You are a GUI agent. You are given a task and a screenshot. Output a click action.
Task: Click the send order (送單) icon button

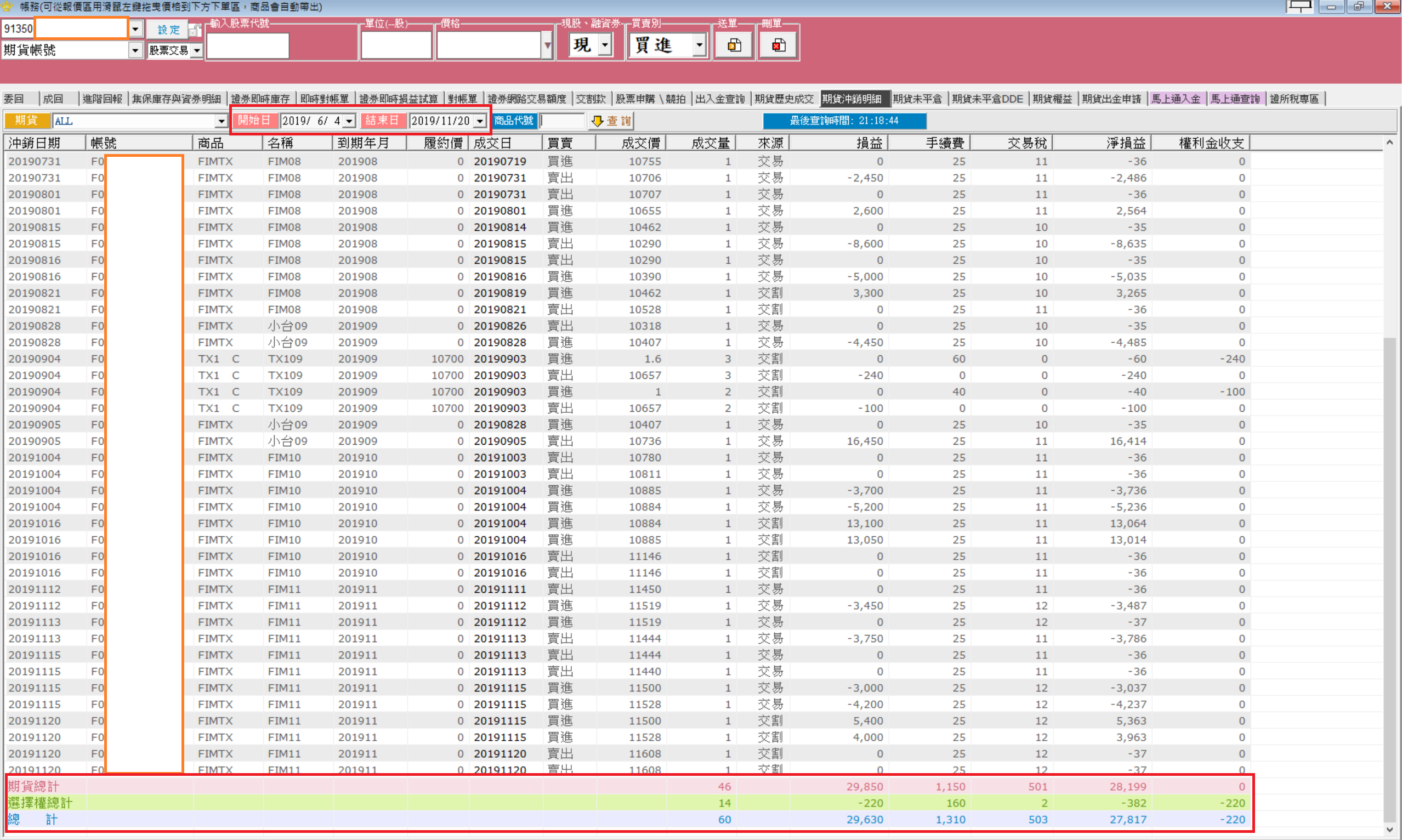point(734,46)
